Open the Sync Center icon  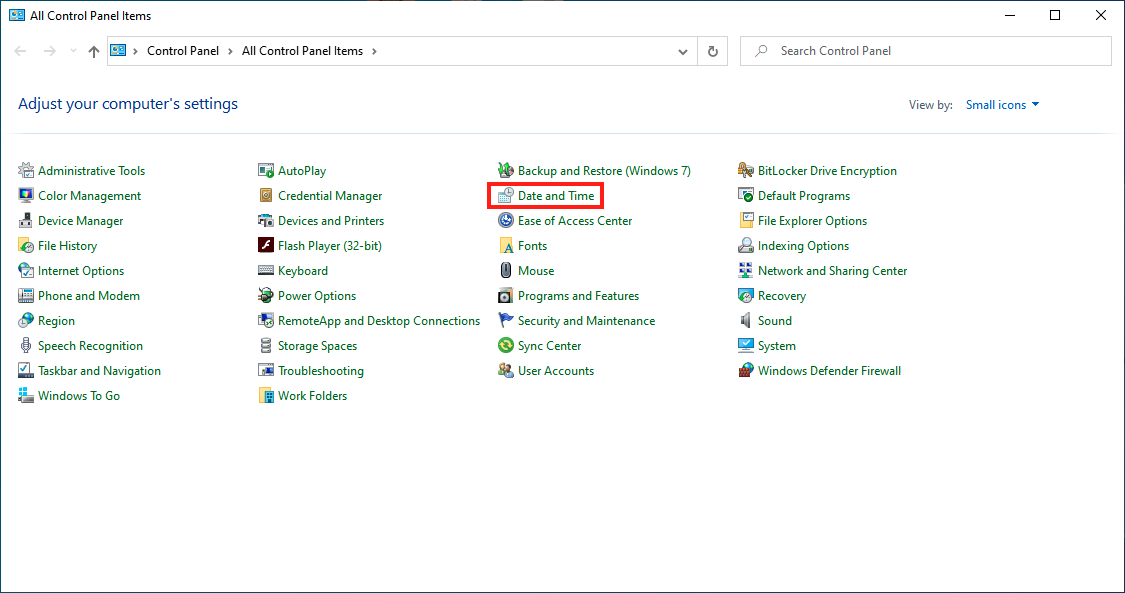[506, 346]
